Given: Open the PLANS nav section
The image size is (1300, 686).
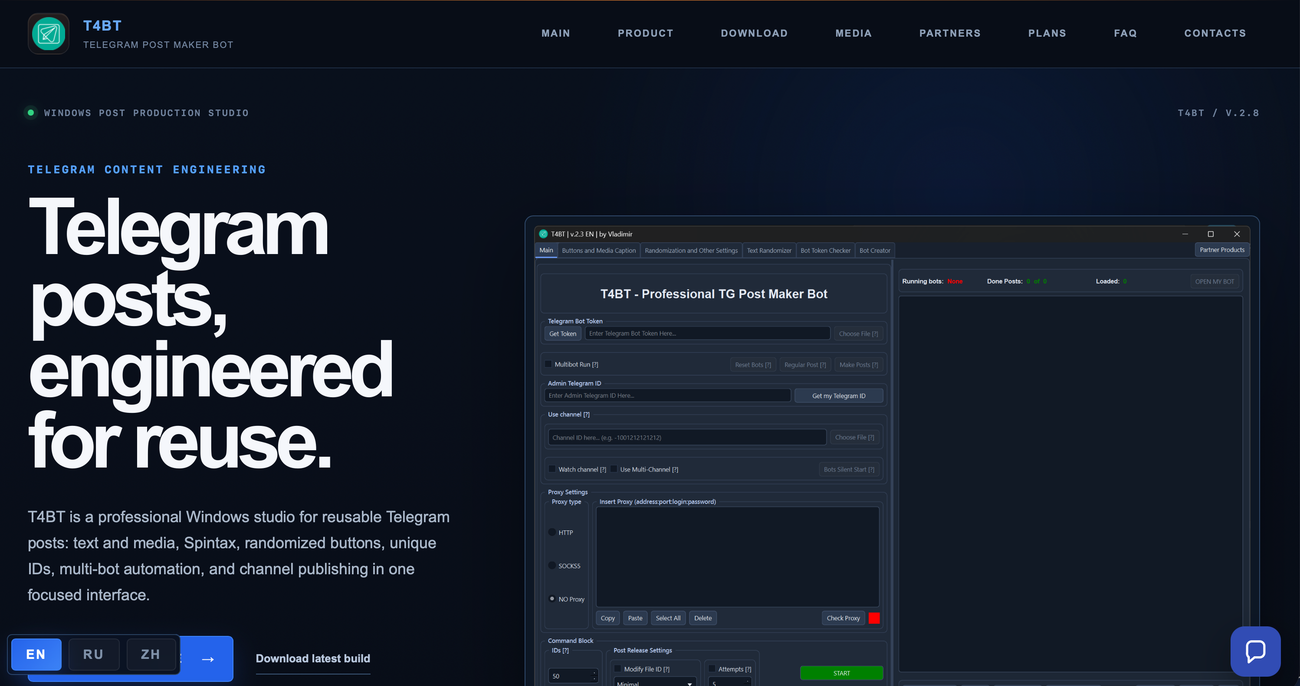Looking at the screenshot, I should pos(1047,33).
